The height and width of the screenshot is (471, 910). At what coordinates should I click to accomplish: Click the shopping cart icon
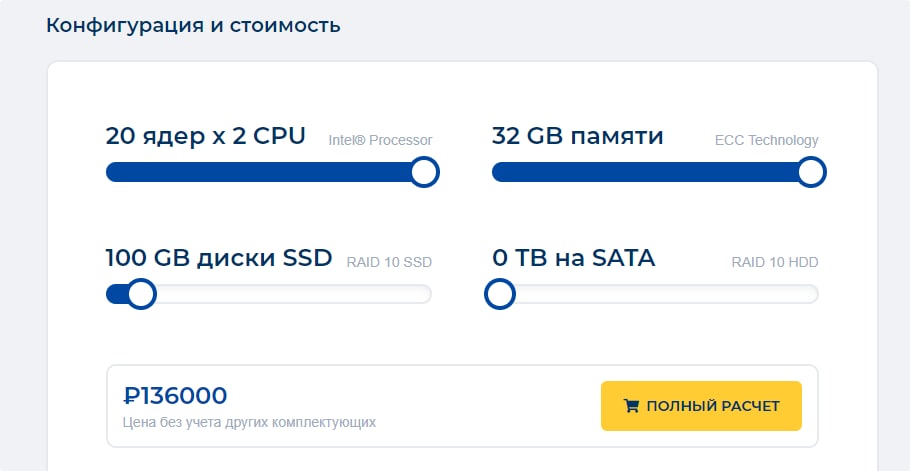point(631,406)
